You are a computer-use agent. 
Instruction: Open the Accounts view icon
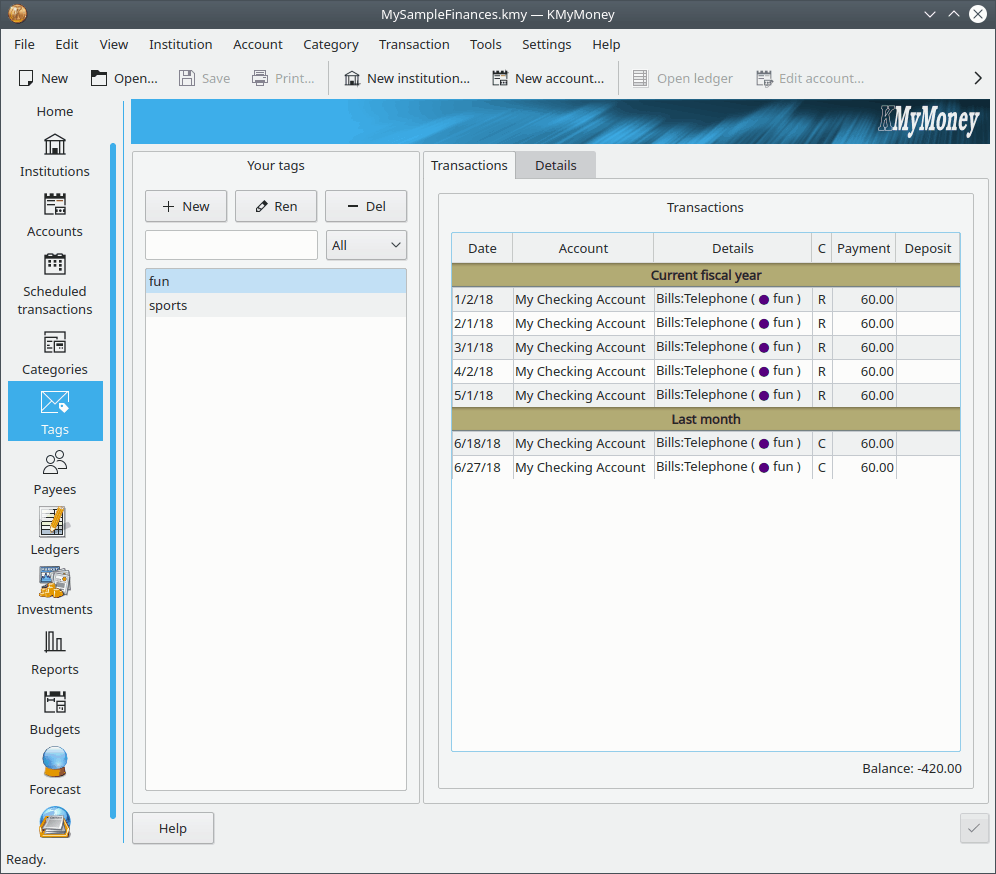(55, 205)
